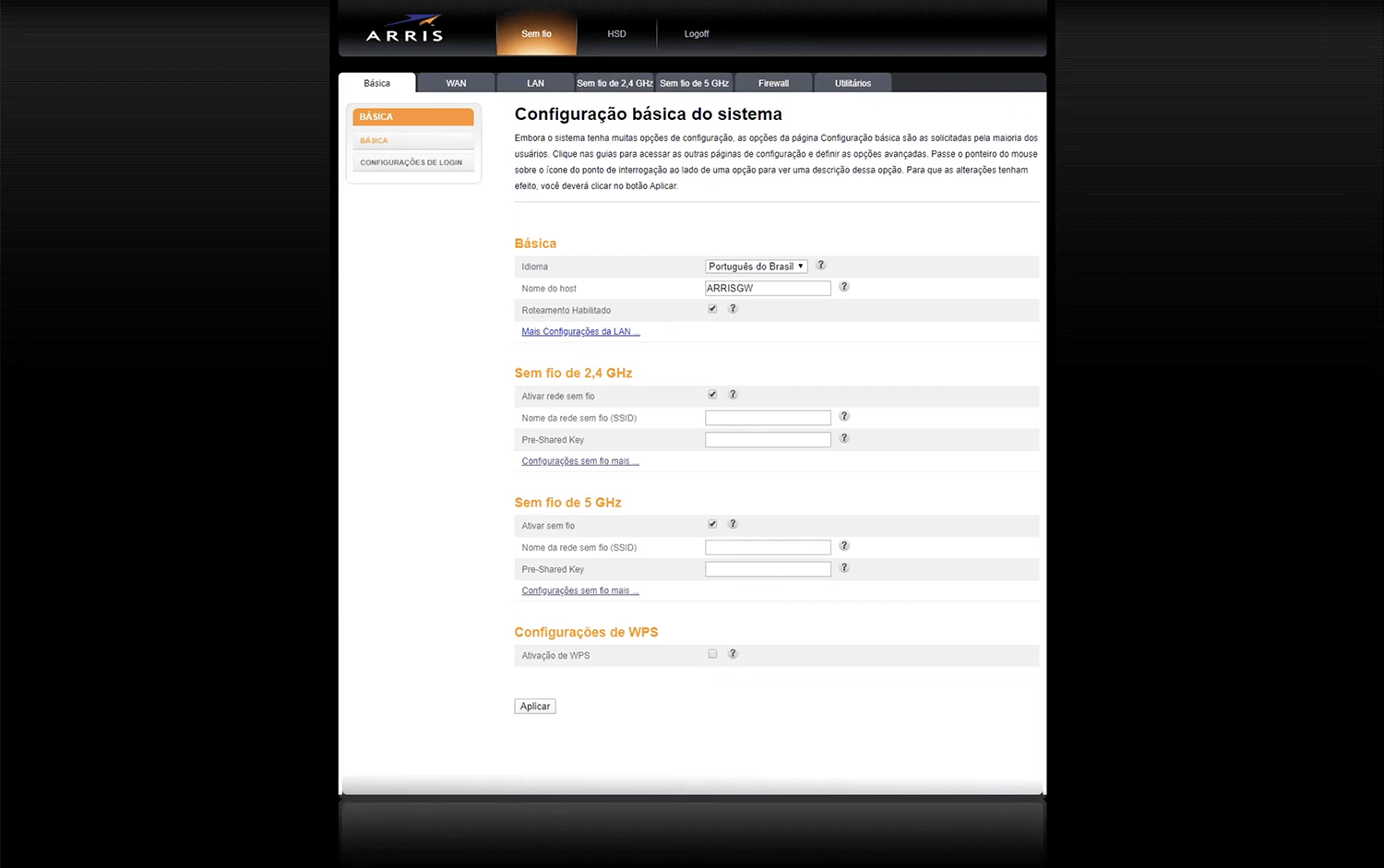Screen dimensions: 1384x868
Task: Click the Nome do host input field
Action: point(768,289)
